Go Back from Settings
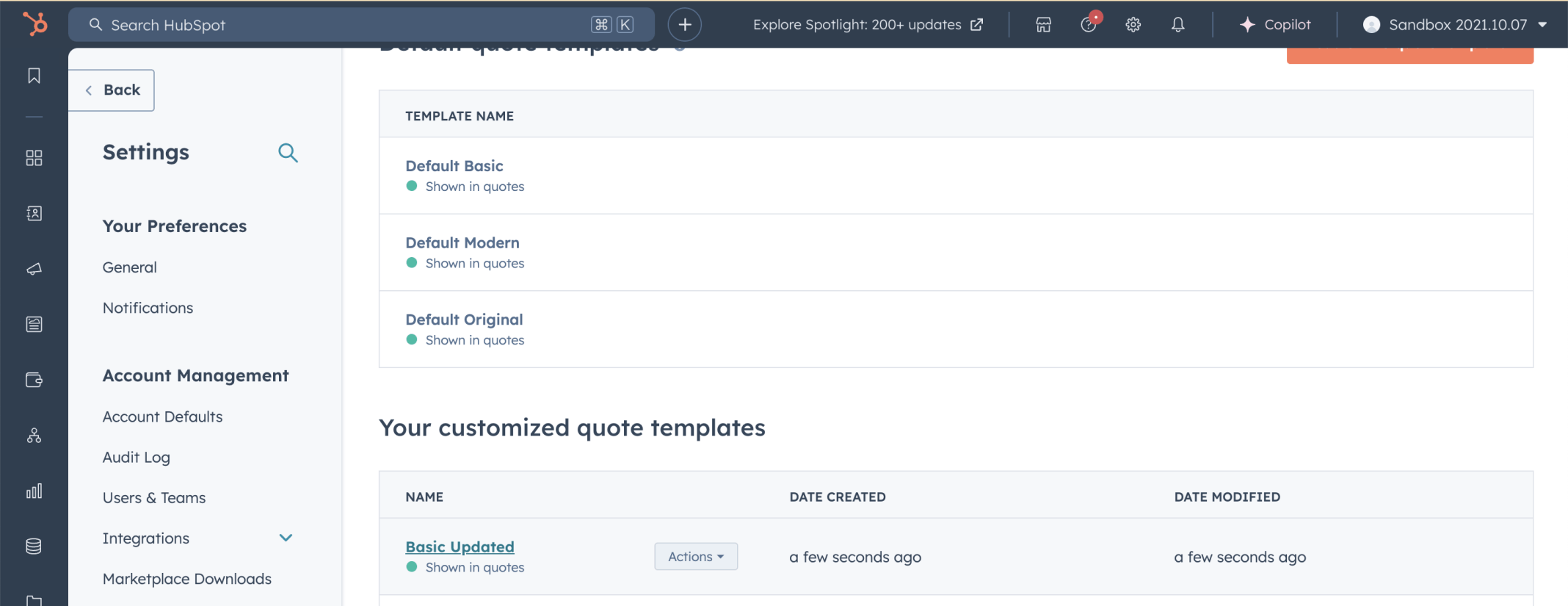This screenshot has height=606, width=1568. point(112,90)
